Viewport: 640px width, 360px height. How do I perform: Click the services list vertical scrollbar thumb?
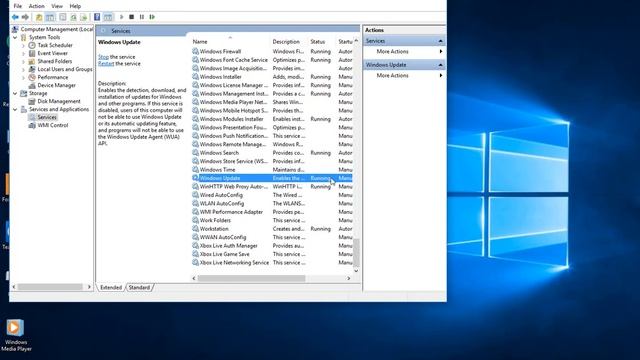click(356, 252)
